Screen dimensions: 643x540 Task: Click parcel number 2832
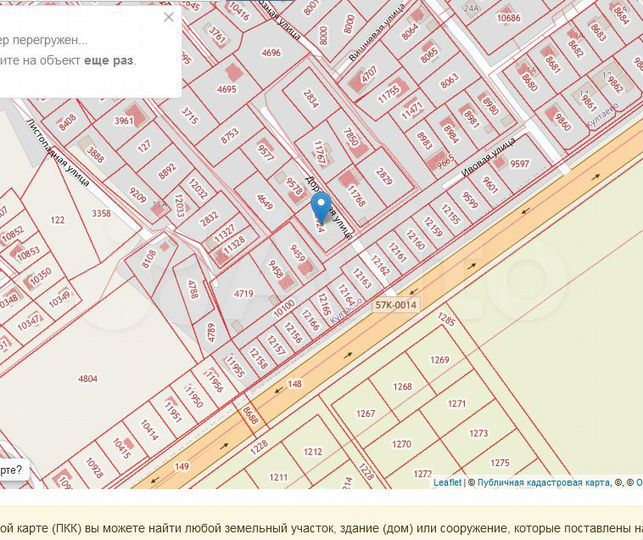click(209, 219)
